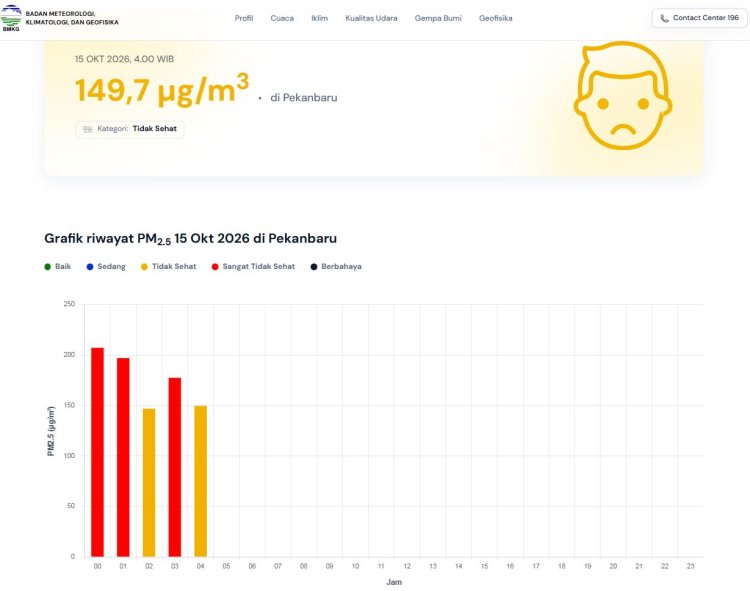Click the 23 hour label on x-axis

pos(690,566)
